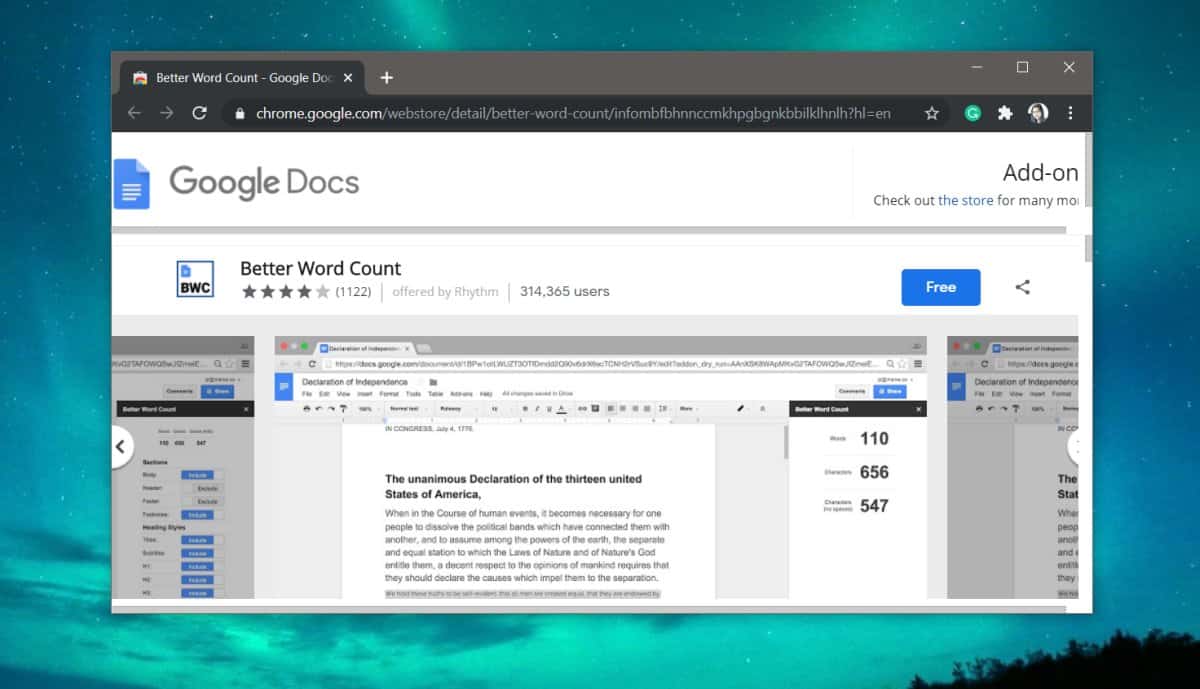In center preview, open Normal text dropdown
Viewport: 1200px width, 689px height.
pyautogui.click(x=408, y=408)
